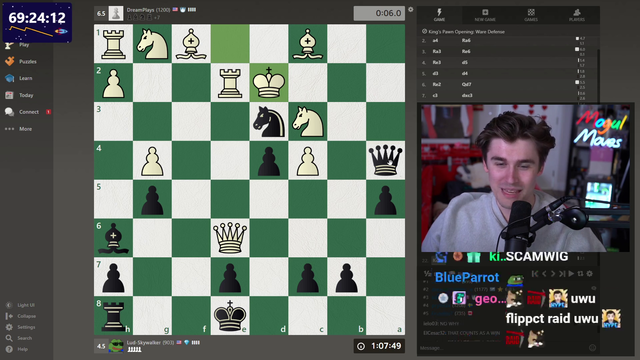Switch to the Games tab

[x=531, y=15]
